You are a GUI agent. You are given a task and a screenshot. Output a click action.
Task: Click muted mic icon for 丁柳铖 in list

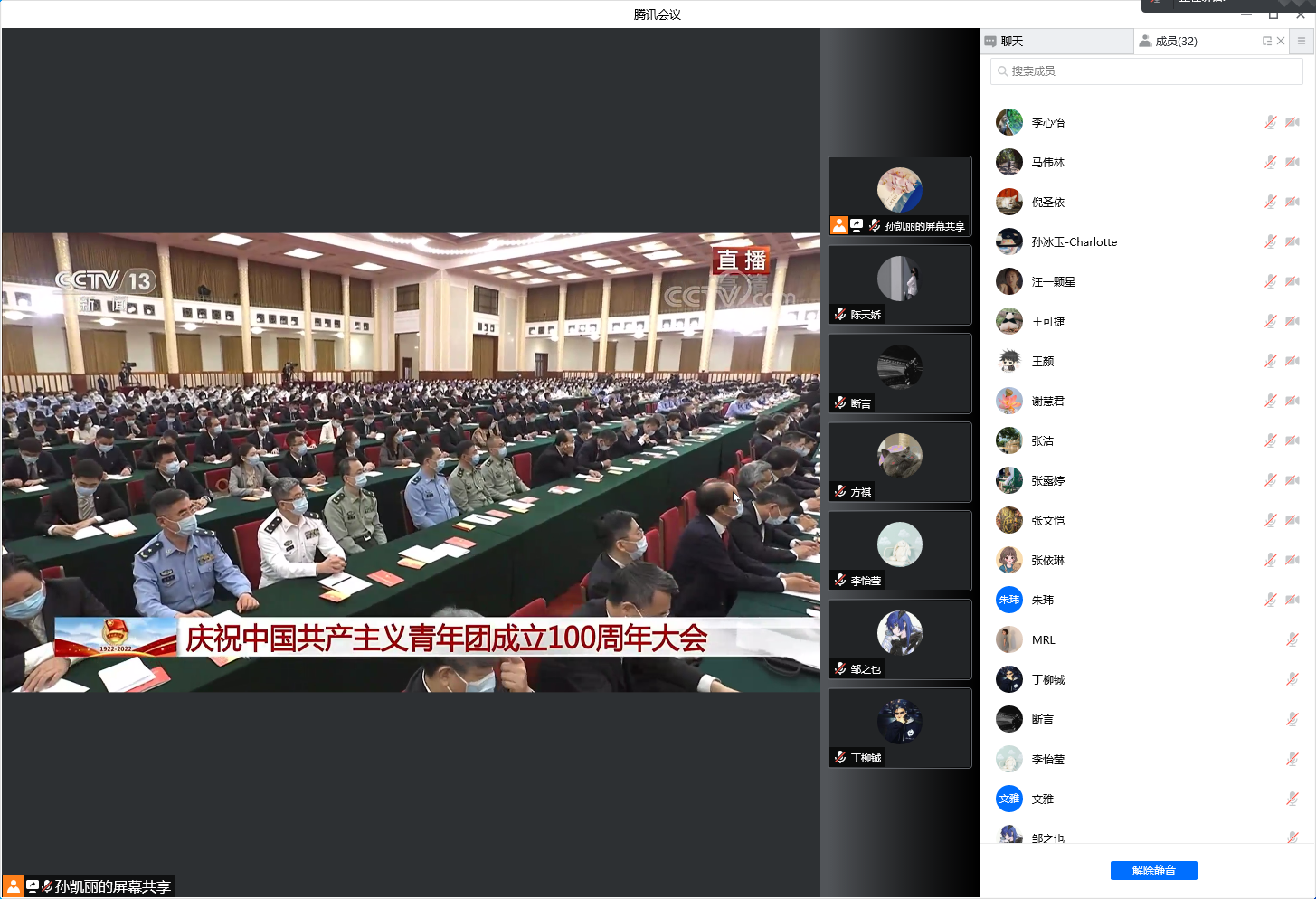(1292, 679)
